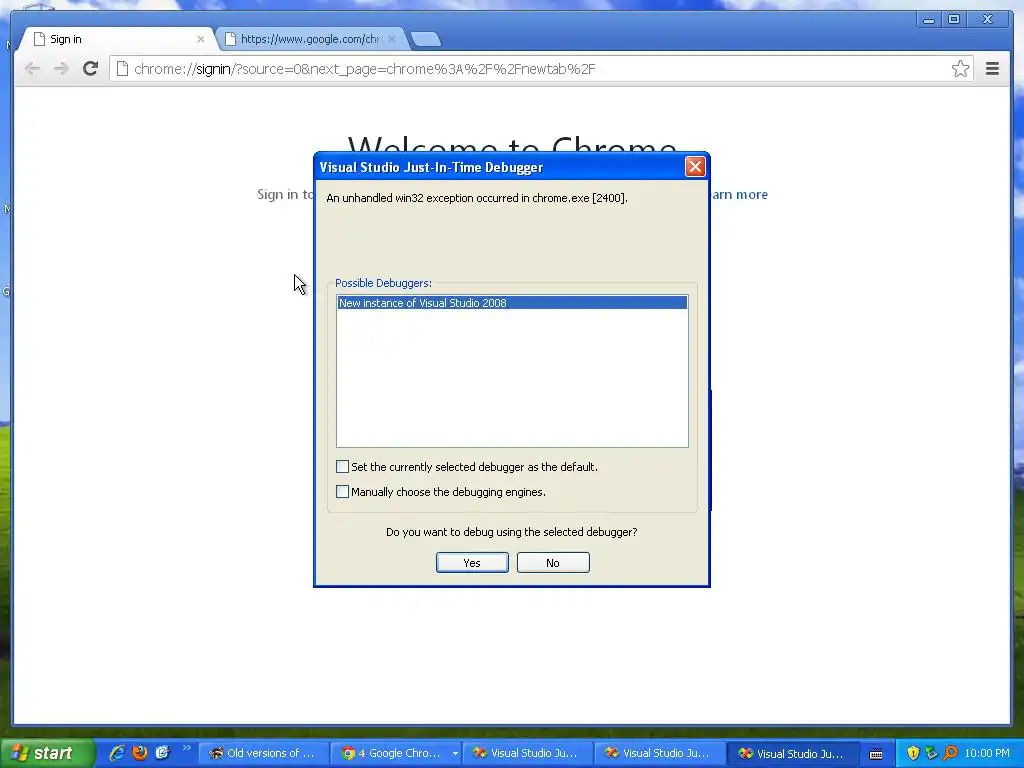Click No in the debugger dialog
The image size is (1024, 768).
(553, 563)
